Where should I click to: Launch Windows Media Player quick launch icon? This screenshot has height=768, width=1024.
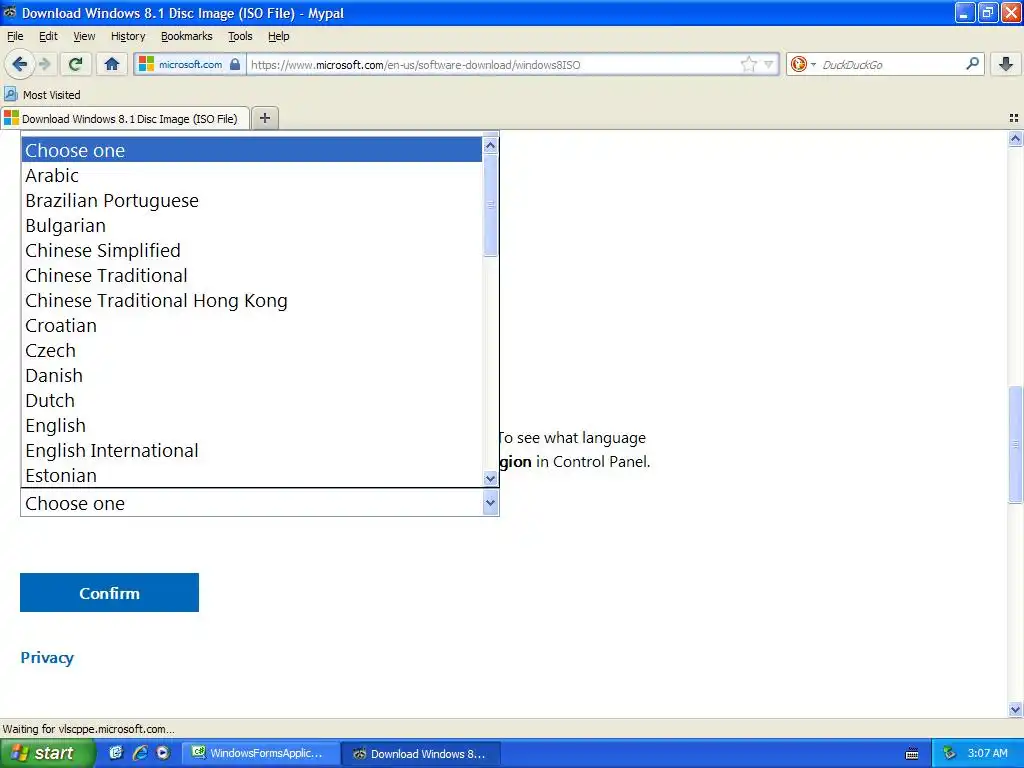[x=163, y=753]
